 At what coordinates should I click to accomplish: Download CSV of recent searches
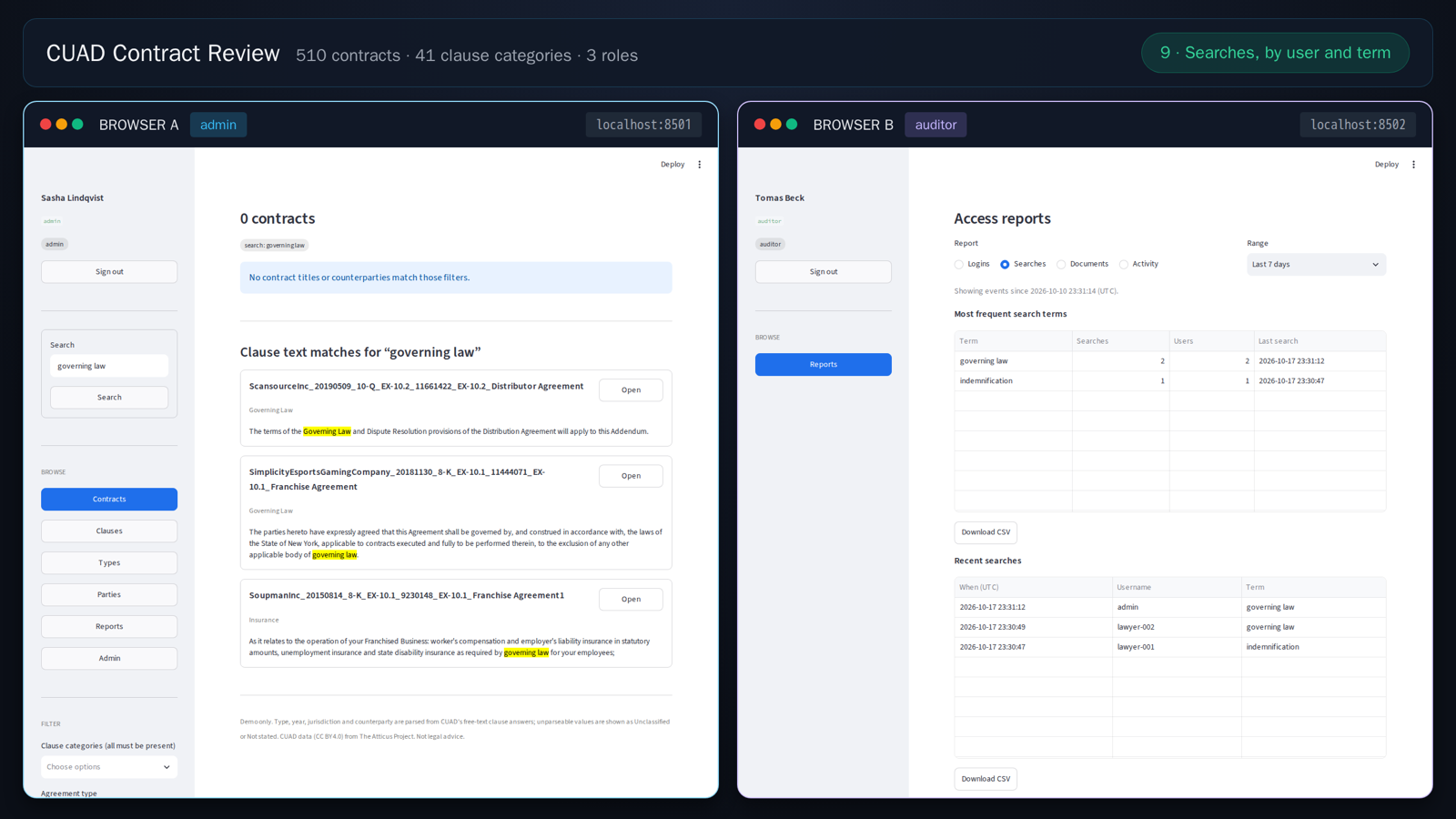(x=986, y=779)
